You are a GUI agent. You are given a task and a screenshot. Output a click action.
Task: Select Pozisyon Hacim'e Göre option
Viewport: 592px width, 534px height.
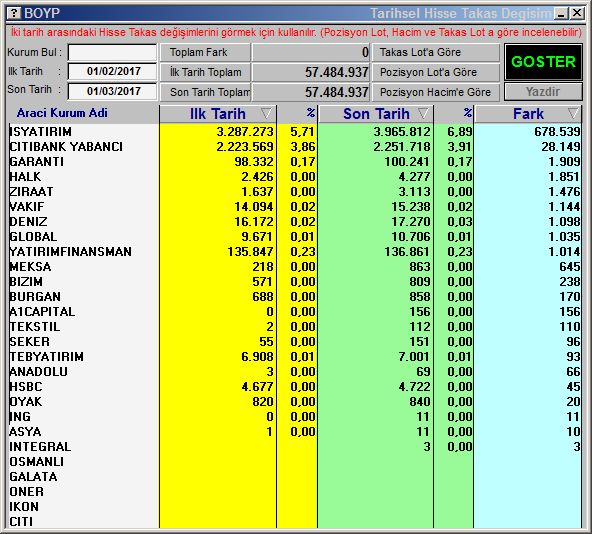click(436, 92)
